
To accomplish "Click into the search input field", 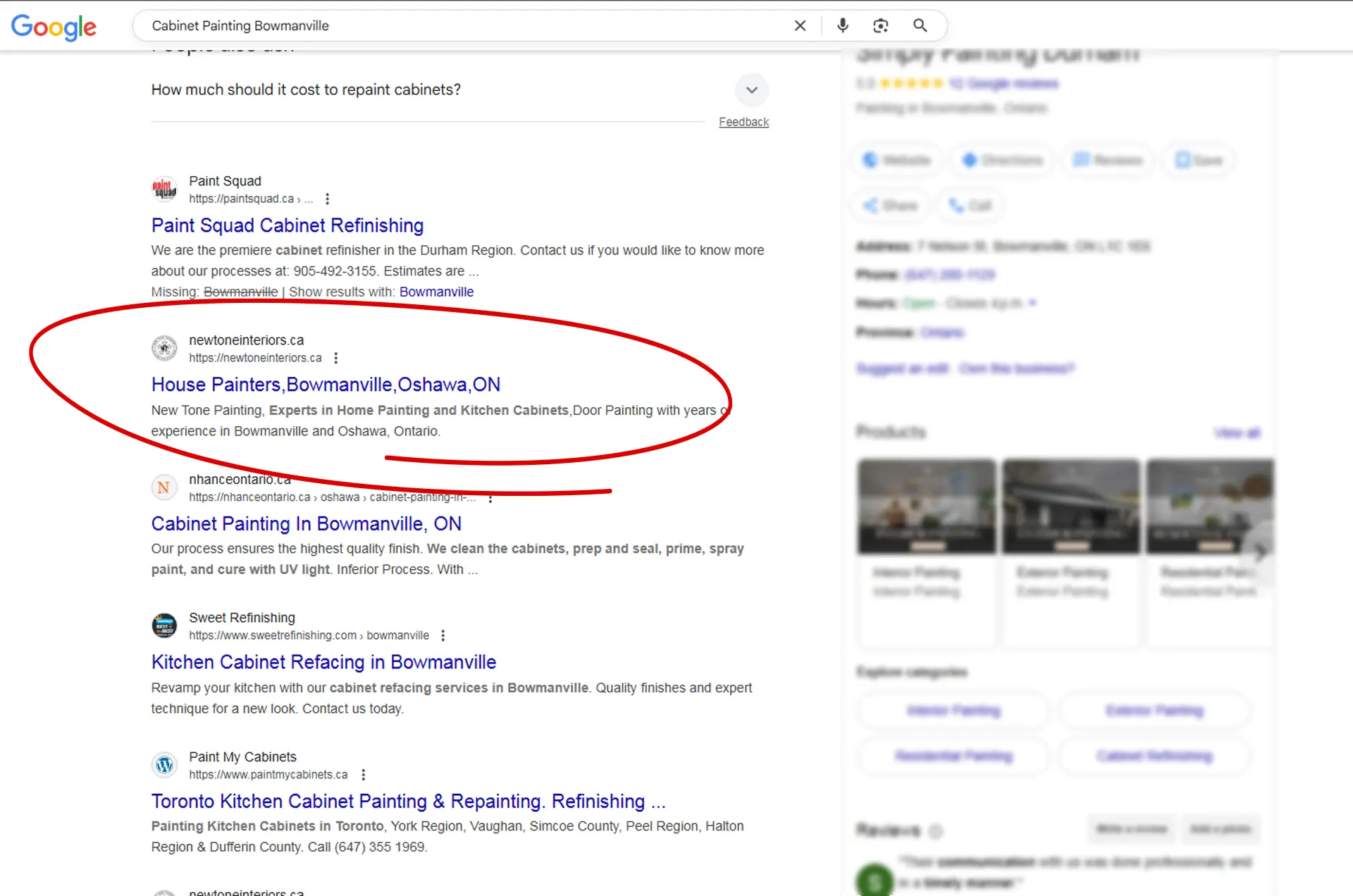I will click(458, 26).
